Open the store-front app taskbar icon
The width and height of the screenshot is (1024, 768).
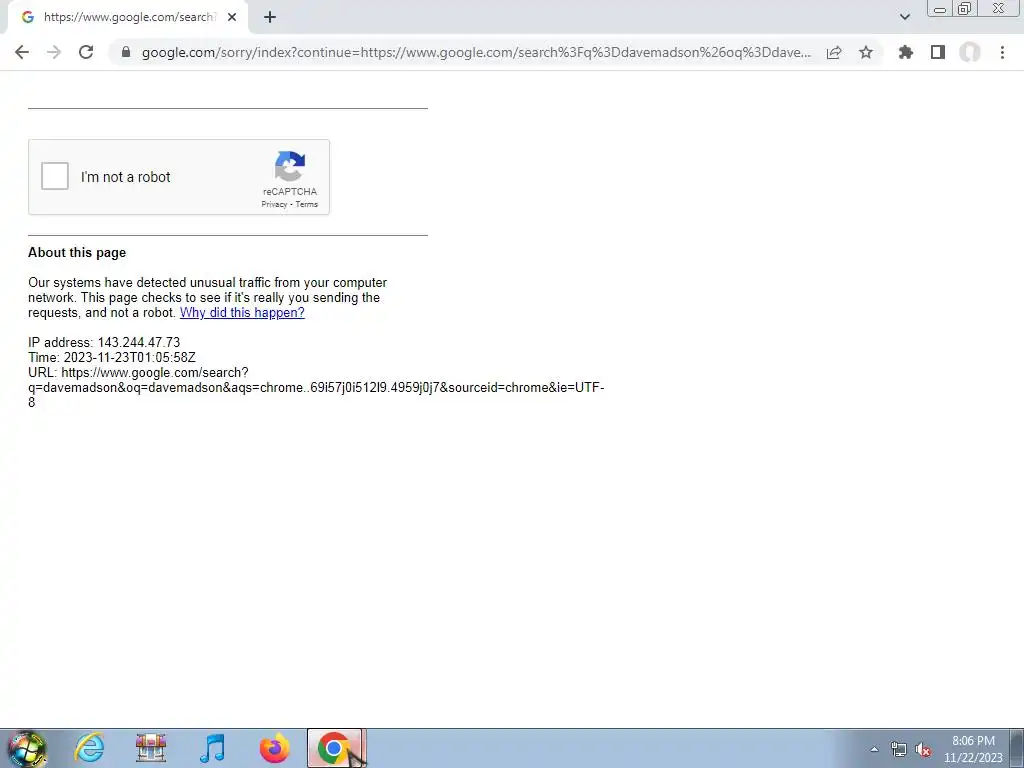point(151,748)
